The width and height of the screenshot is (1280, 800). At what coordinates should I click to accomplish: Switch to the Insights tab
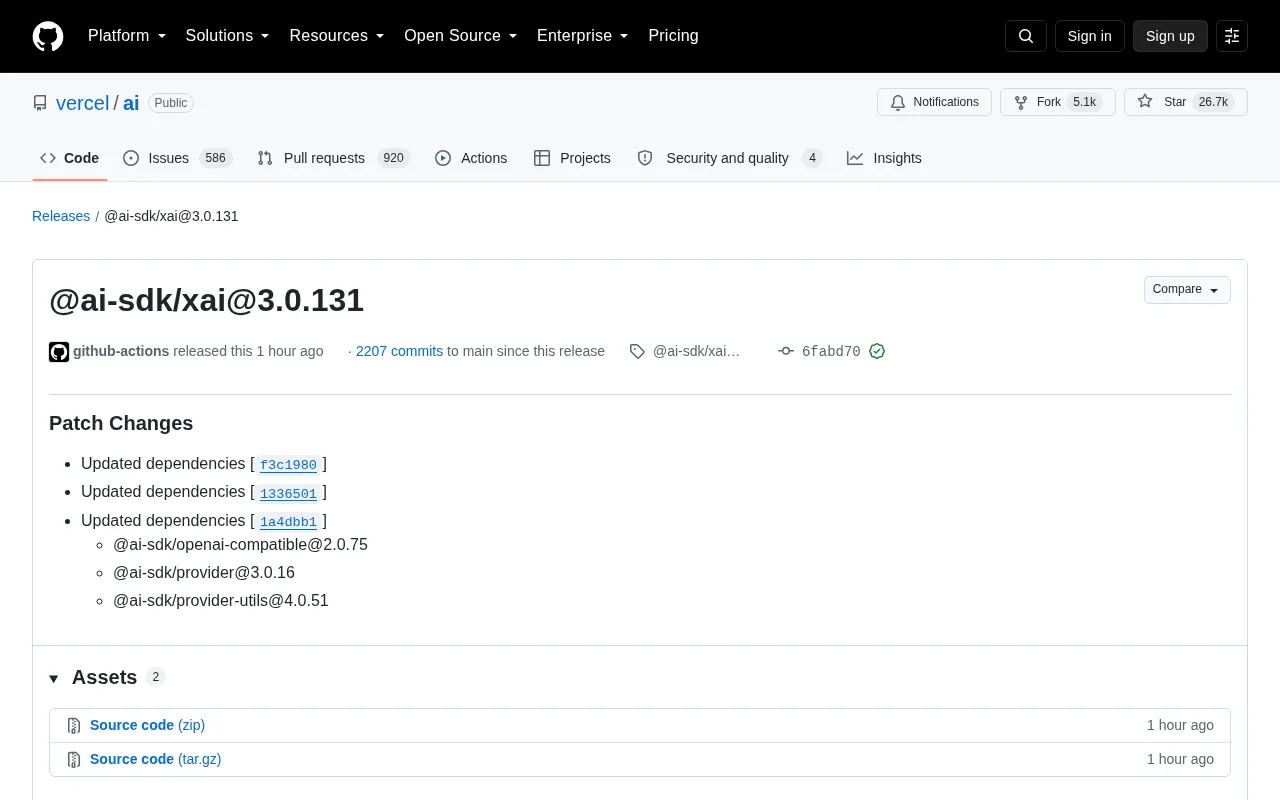(x=884, y=158)
